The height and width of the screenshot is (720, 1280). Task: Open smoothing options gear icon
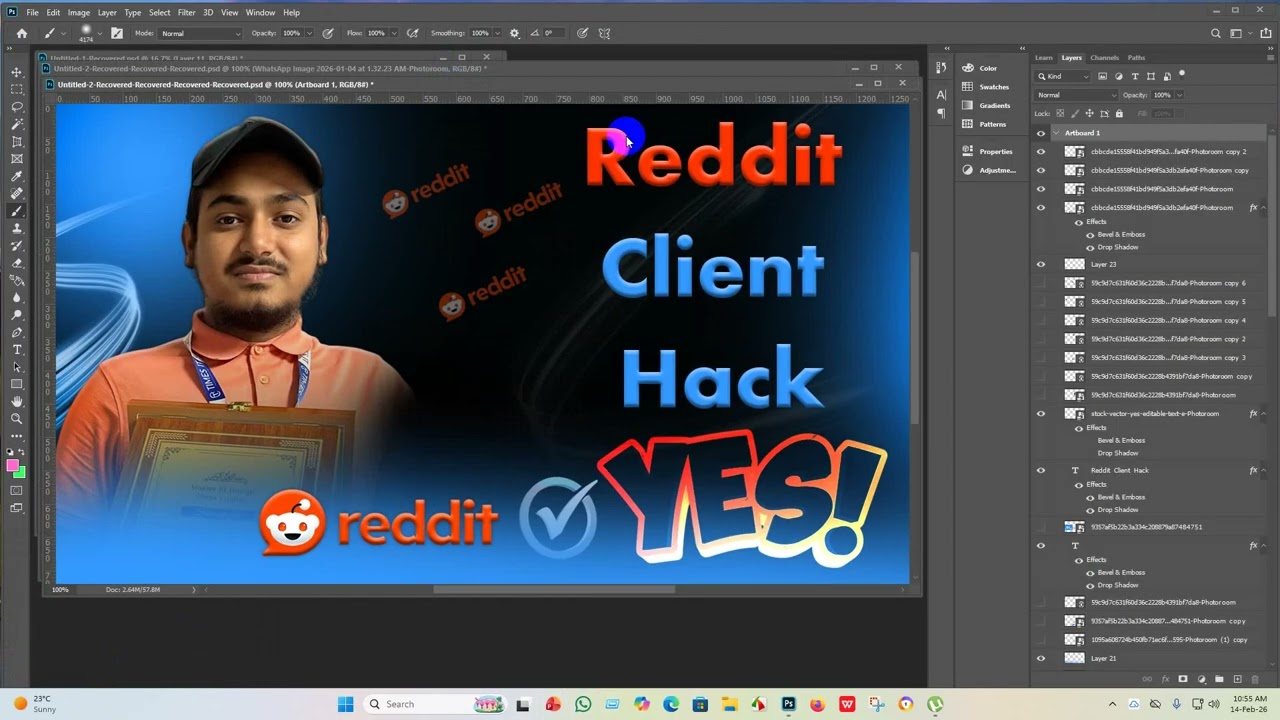click(514, 33)
